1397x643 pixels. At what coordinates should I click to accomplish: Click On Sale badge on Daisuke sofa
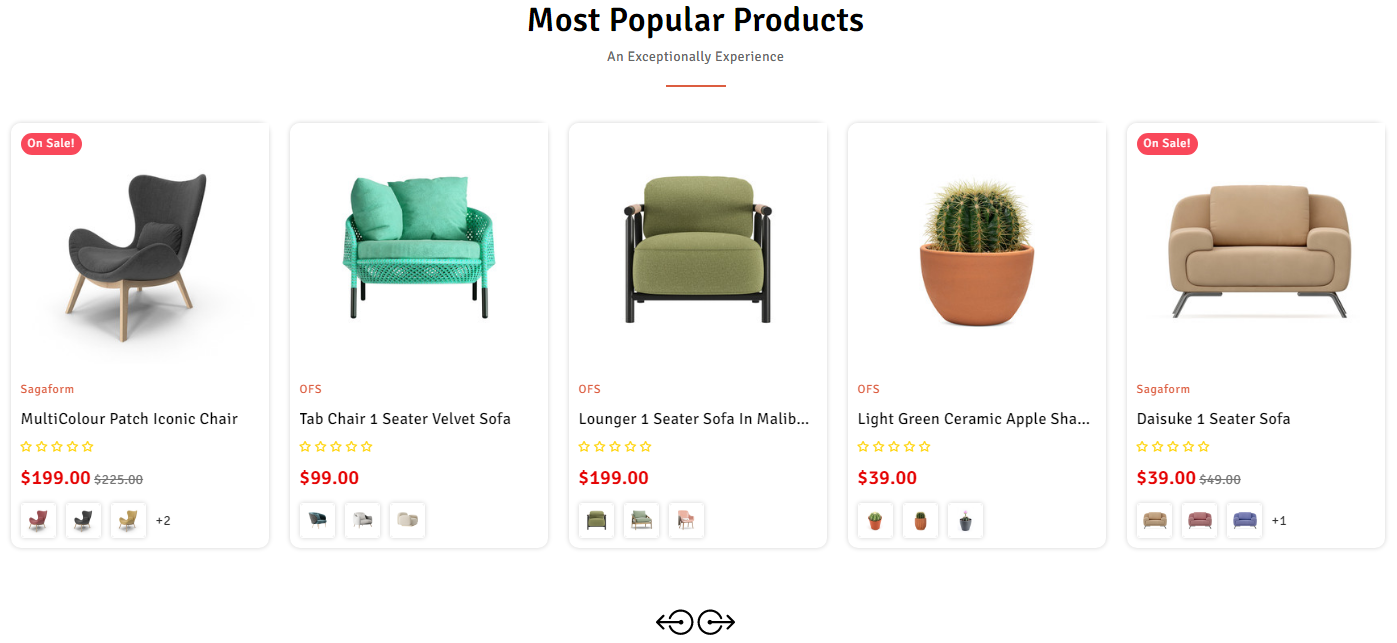1167,144
